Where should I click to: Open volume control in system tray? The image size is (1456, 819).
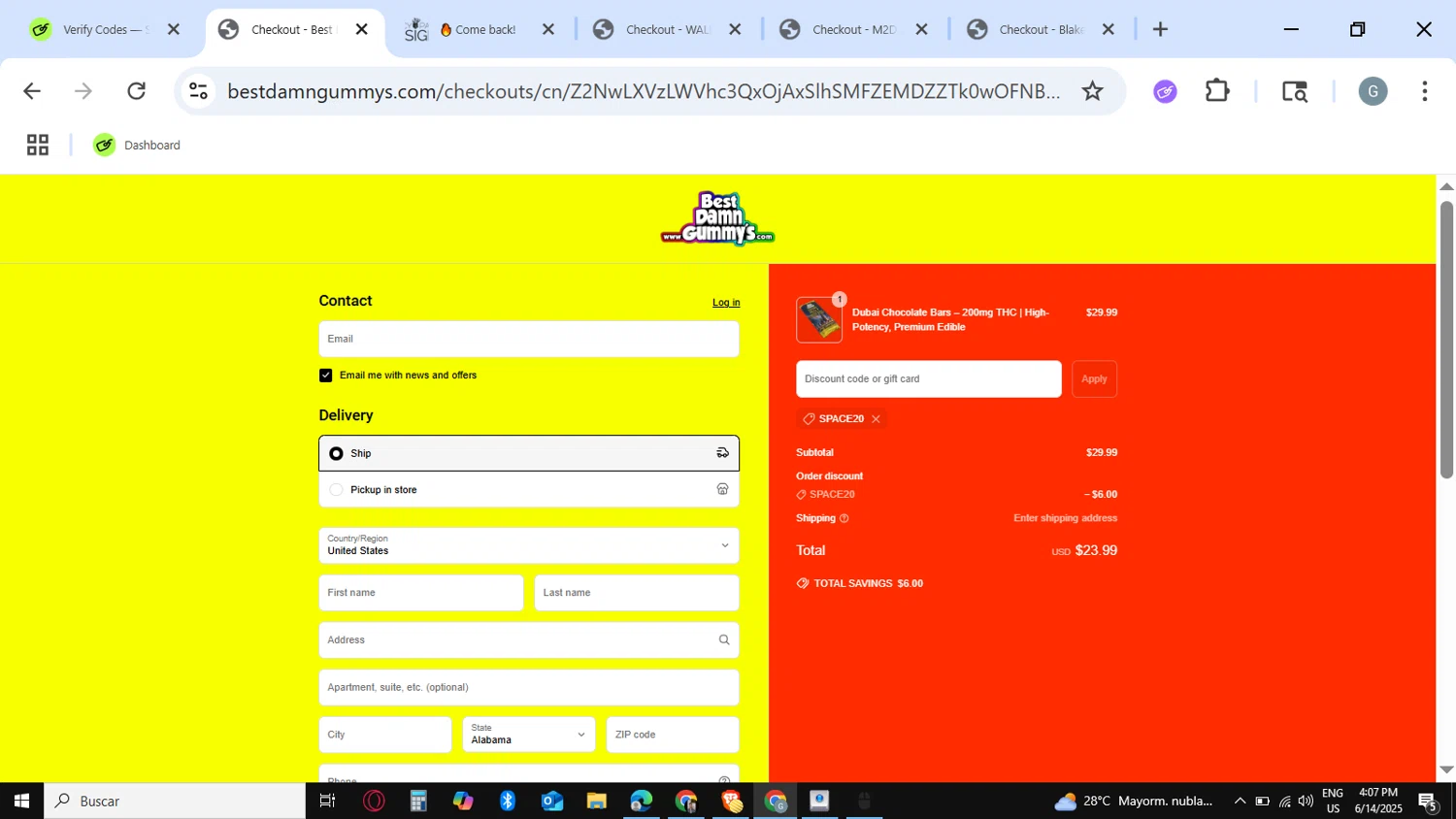click(x=1307, y=801)
